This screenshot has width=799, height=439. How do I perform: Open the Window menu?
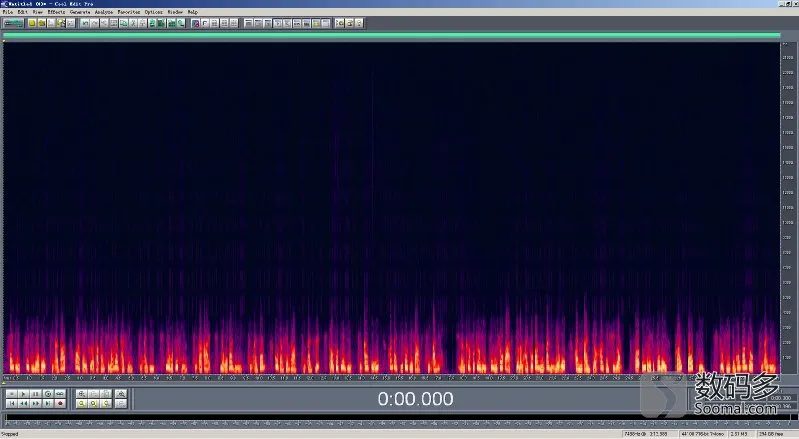click(x=175, y=12)
